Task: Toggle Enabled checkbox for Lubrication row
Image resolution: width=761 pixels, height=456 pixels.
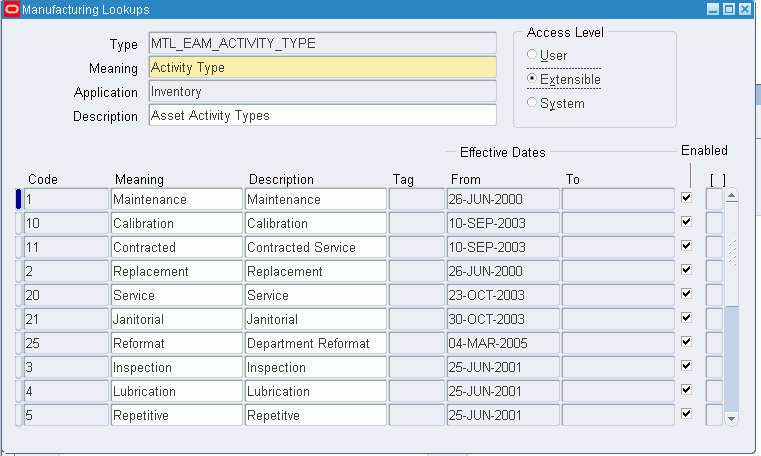Action: (x=686, y=390)
